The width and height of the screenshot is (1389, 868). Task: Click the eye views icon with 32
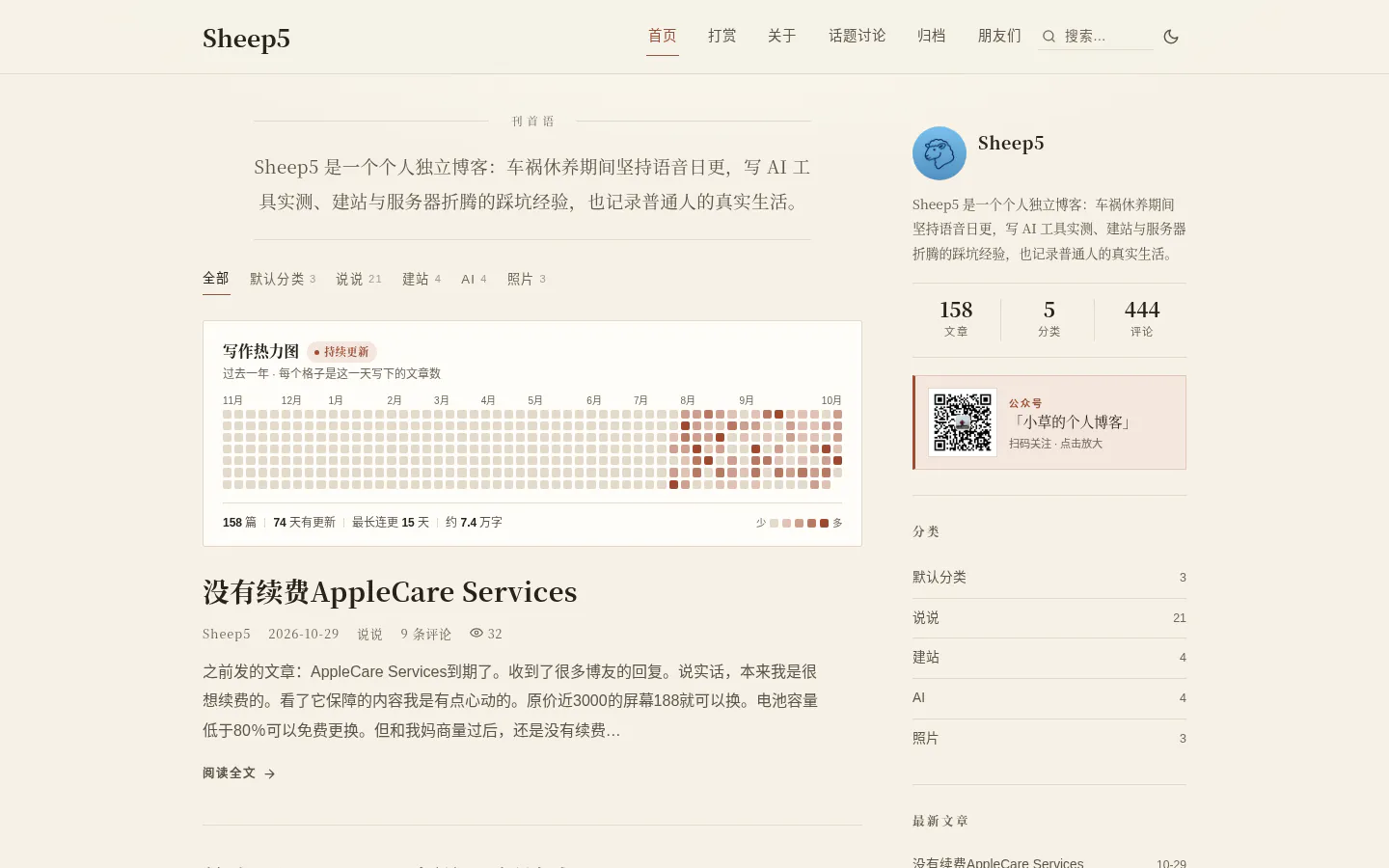coord(477,634)
